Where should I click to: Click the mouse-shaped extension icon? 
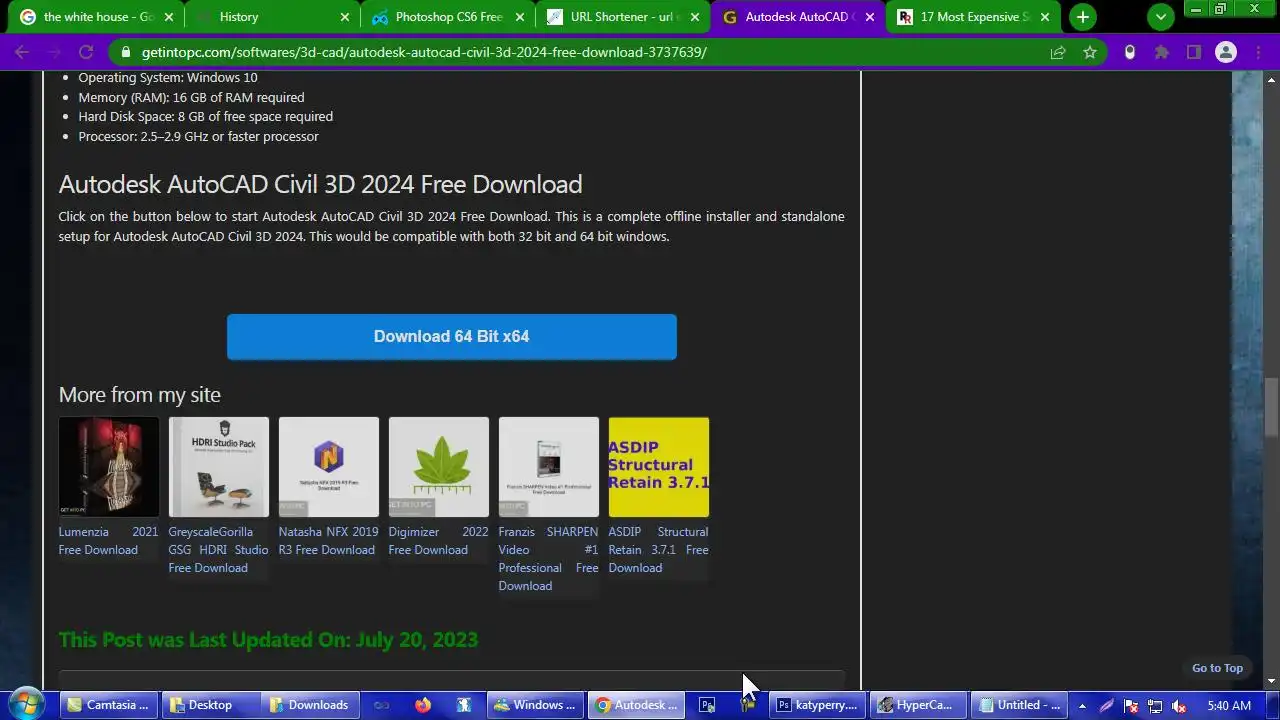[1130, 52]
